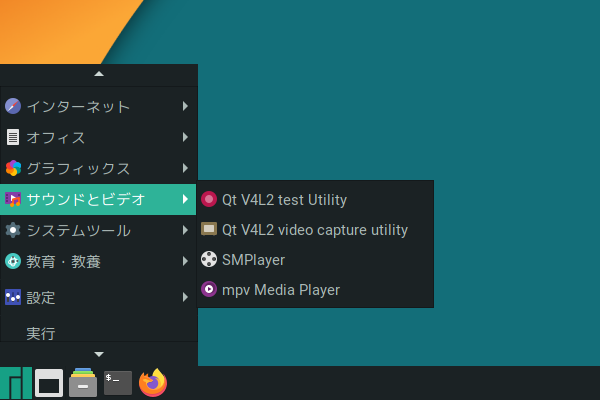
Task: Click the menu scroll-up arrow
Action: tap(99, 74)
